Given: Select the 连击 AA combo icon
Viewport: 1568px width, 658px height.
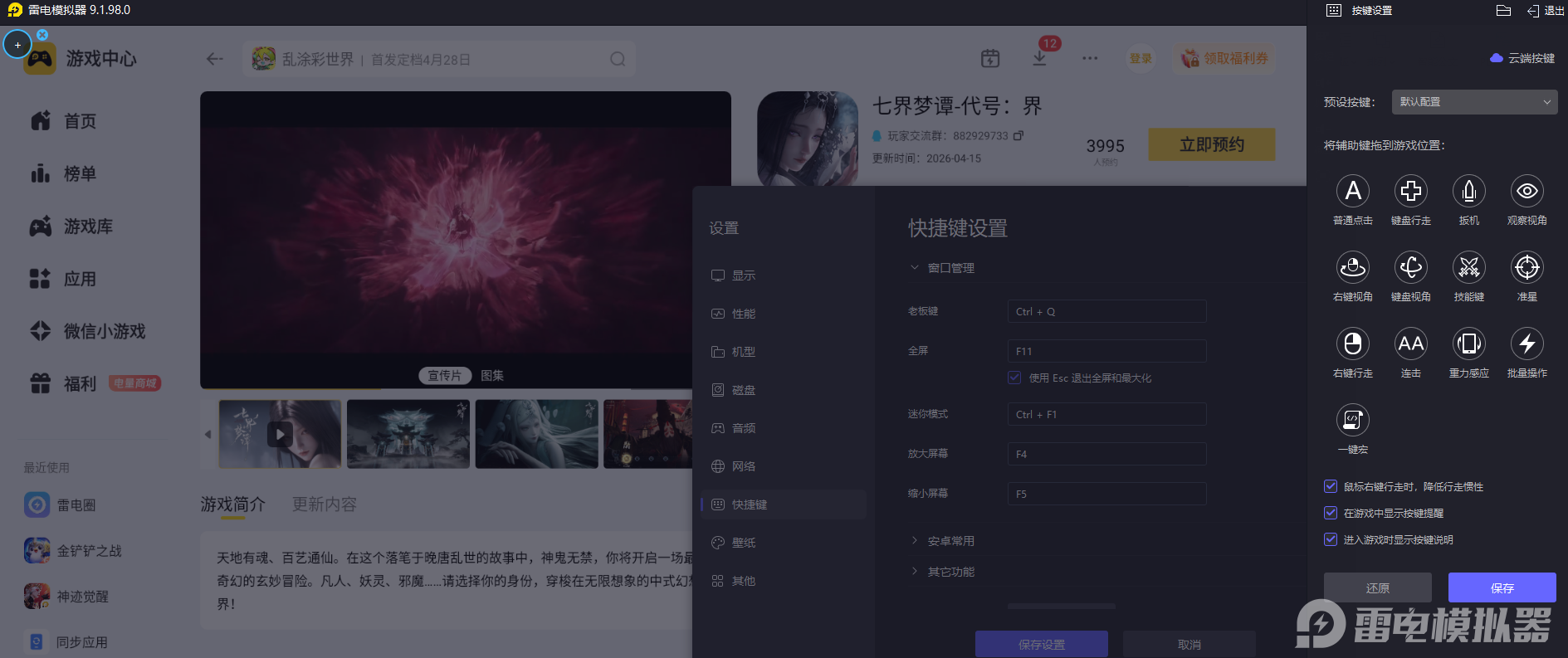Looking at the screenshot, I should [1410, 344].
